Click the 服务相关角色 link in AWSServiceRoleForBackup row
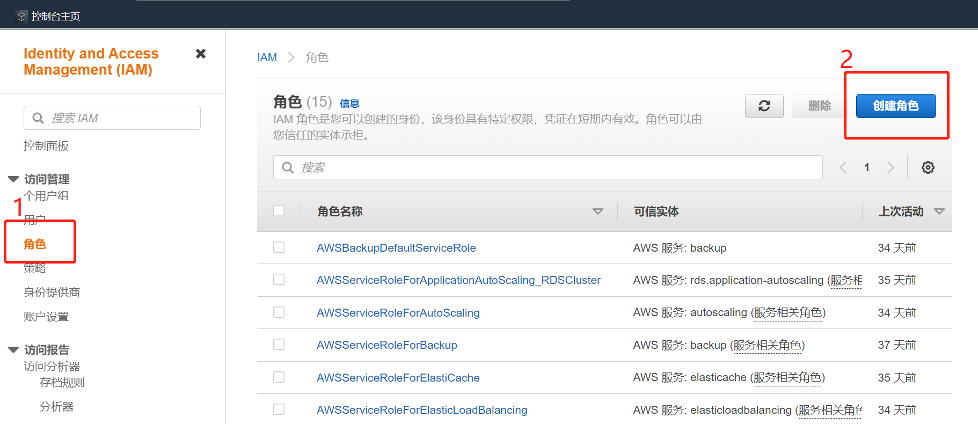Image resolution: width=978 pixels, height=424 pixels. [768, 345]
